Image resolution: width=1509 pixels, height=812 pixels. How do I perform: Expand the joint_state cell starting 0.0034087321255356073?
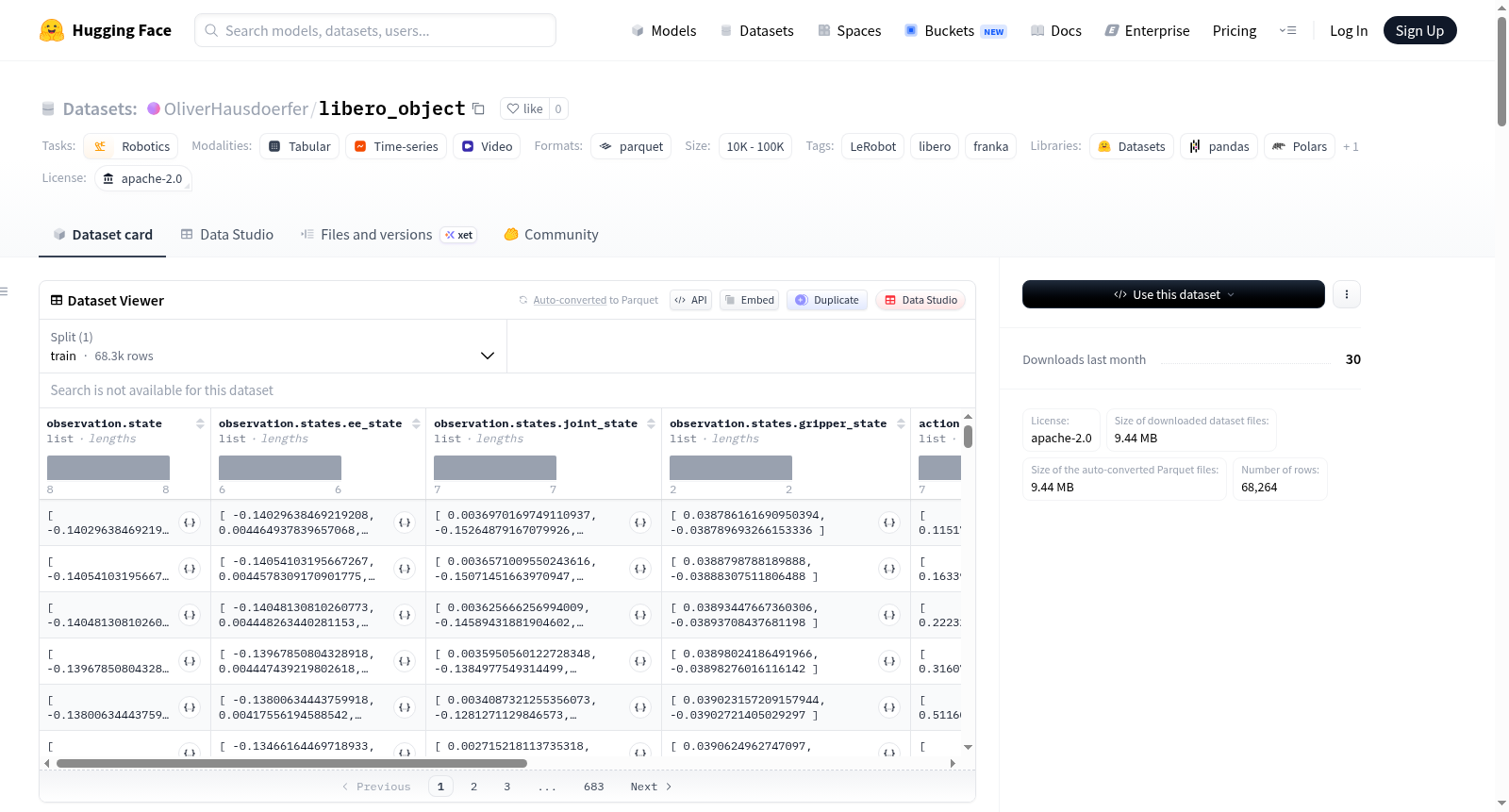click(640, 707)
